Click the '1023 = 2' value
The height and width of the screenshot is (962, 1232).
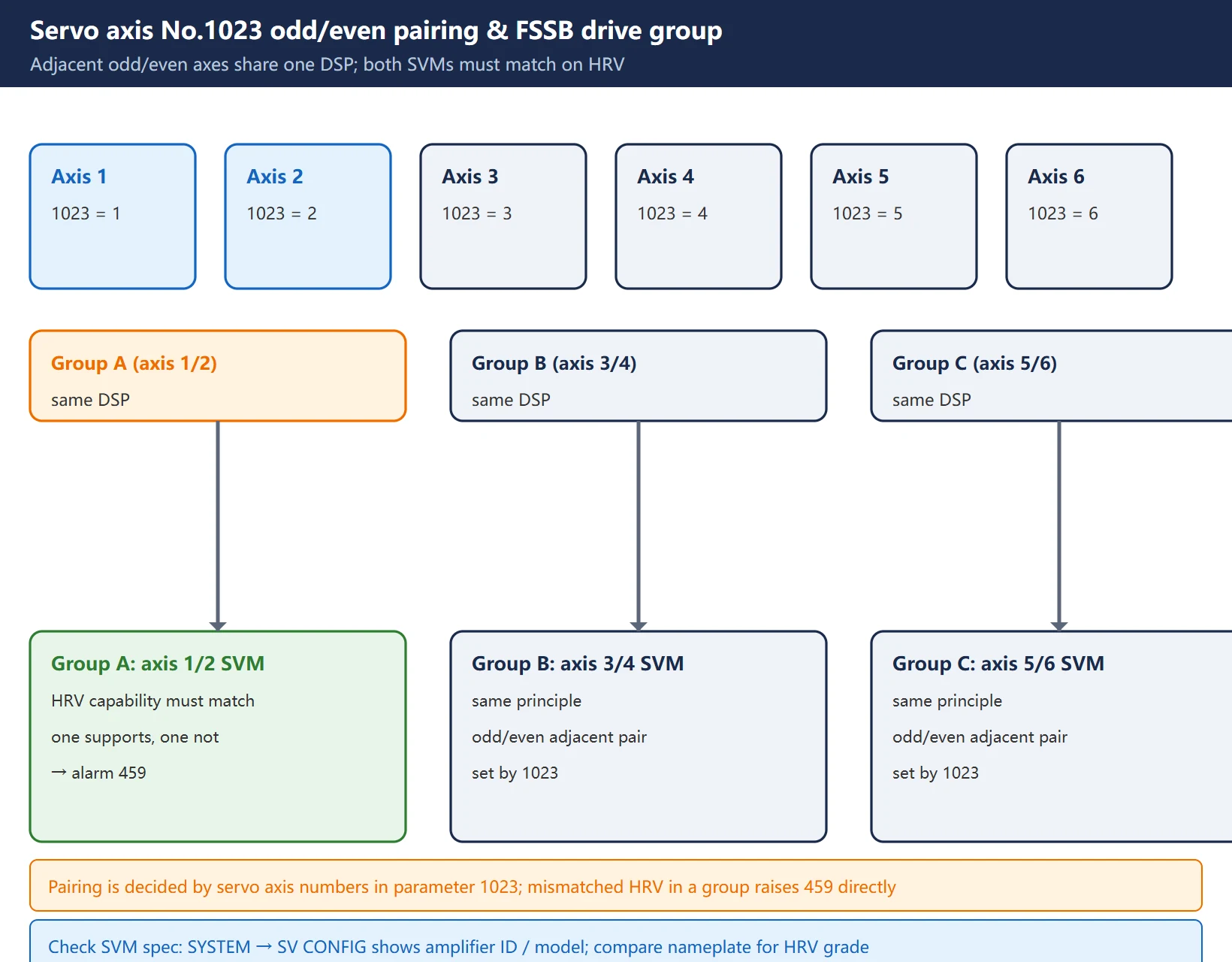click(282, 213)
